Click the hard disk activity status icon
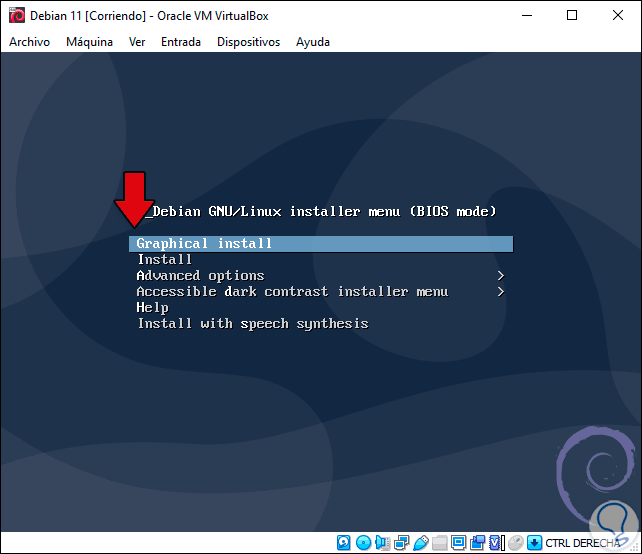Screen dimensions: 642x554 click(344, 543)
